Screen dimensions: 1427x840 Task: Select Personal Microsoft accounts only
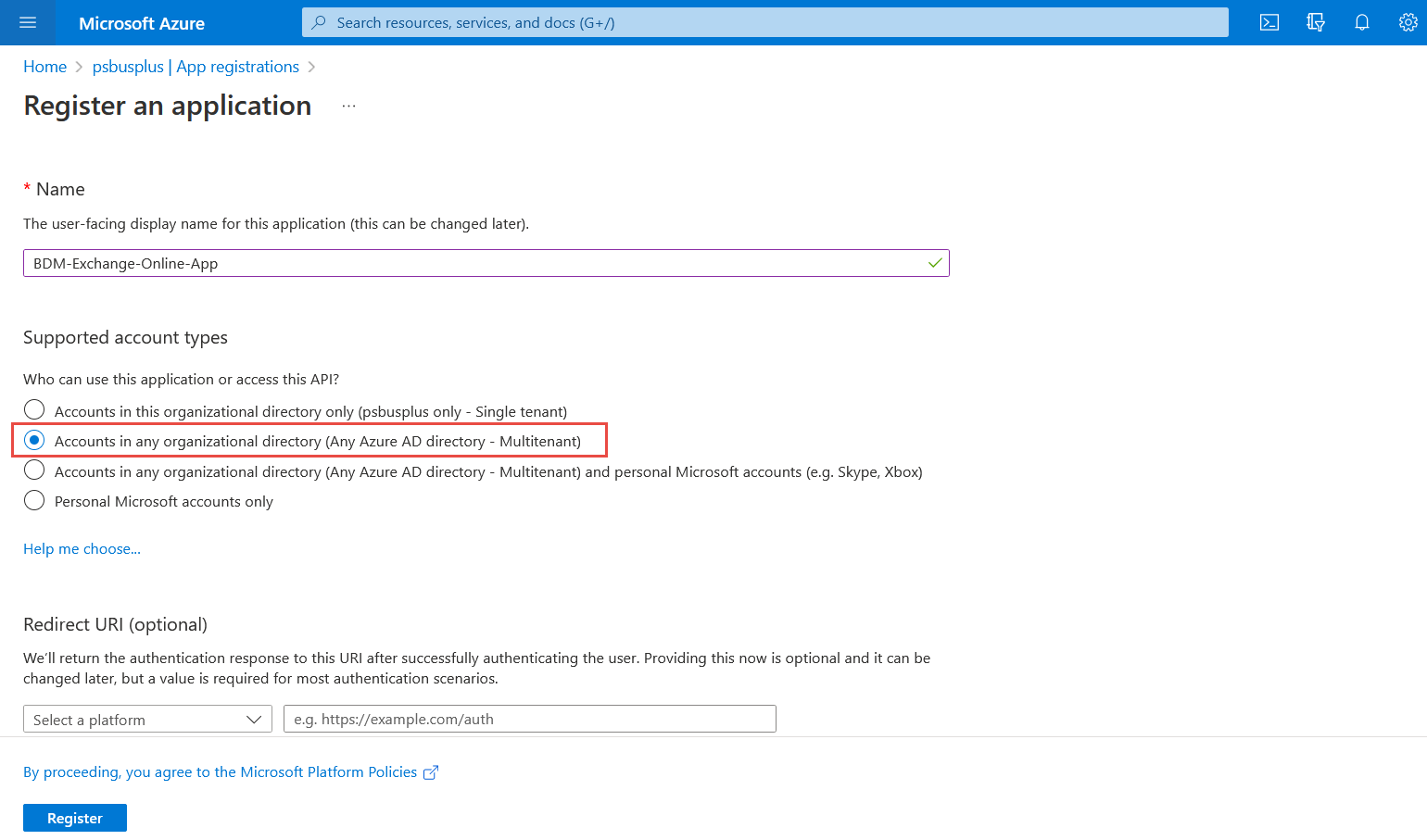(x=34, y=501)
